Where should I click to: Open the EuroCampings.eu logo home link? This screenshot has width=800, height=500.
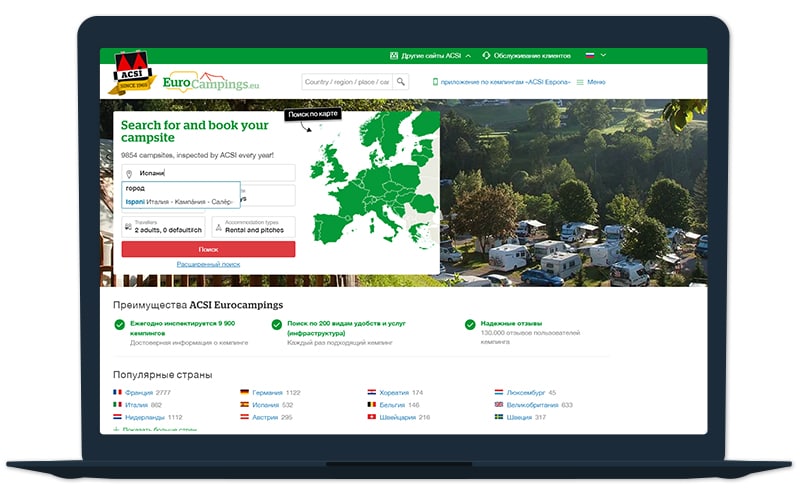click(x=211, y=82)
